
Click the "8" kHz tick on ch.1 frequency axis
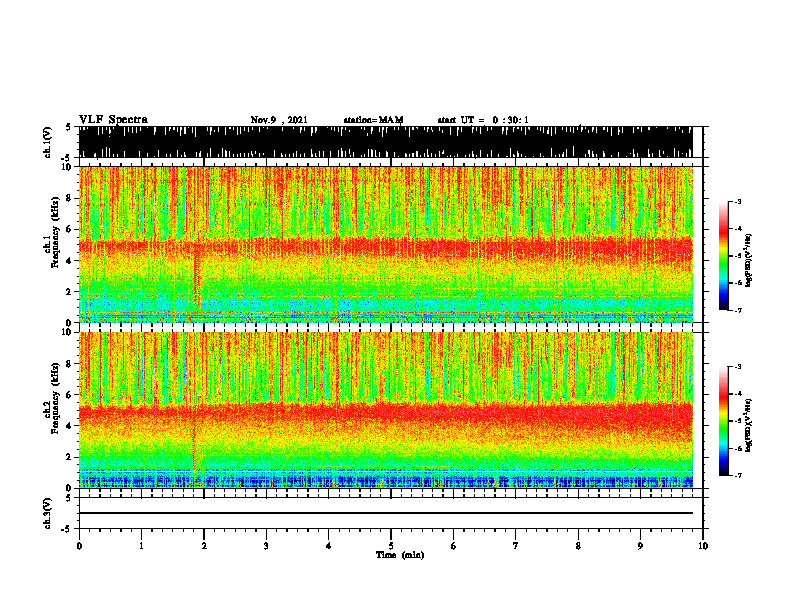point(69,198)
